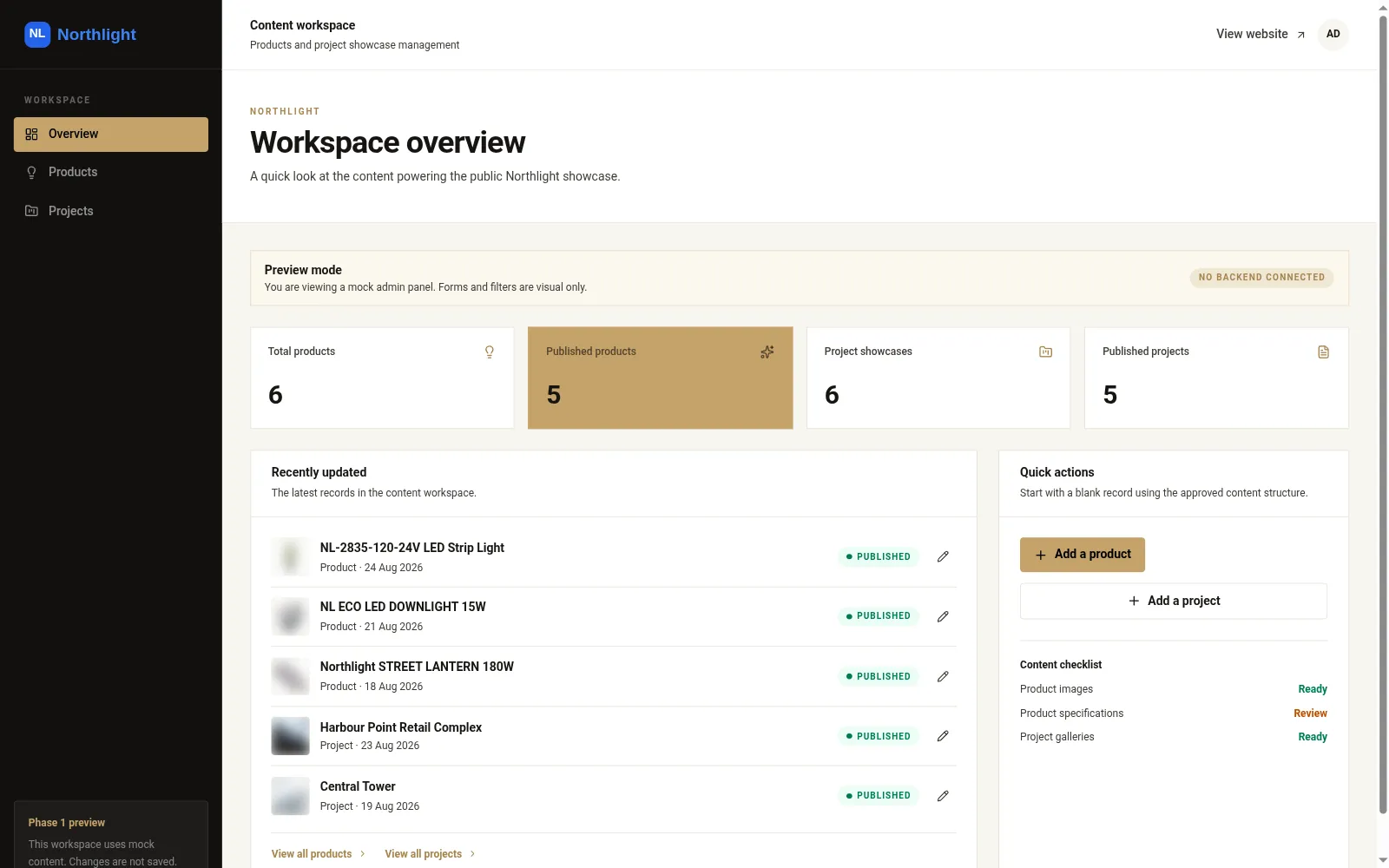Click the Harbour Point Retail Complex title
Image resolution: width=1389 pixels, height=868 pixels.
point(400,727)
